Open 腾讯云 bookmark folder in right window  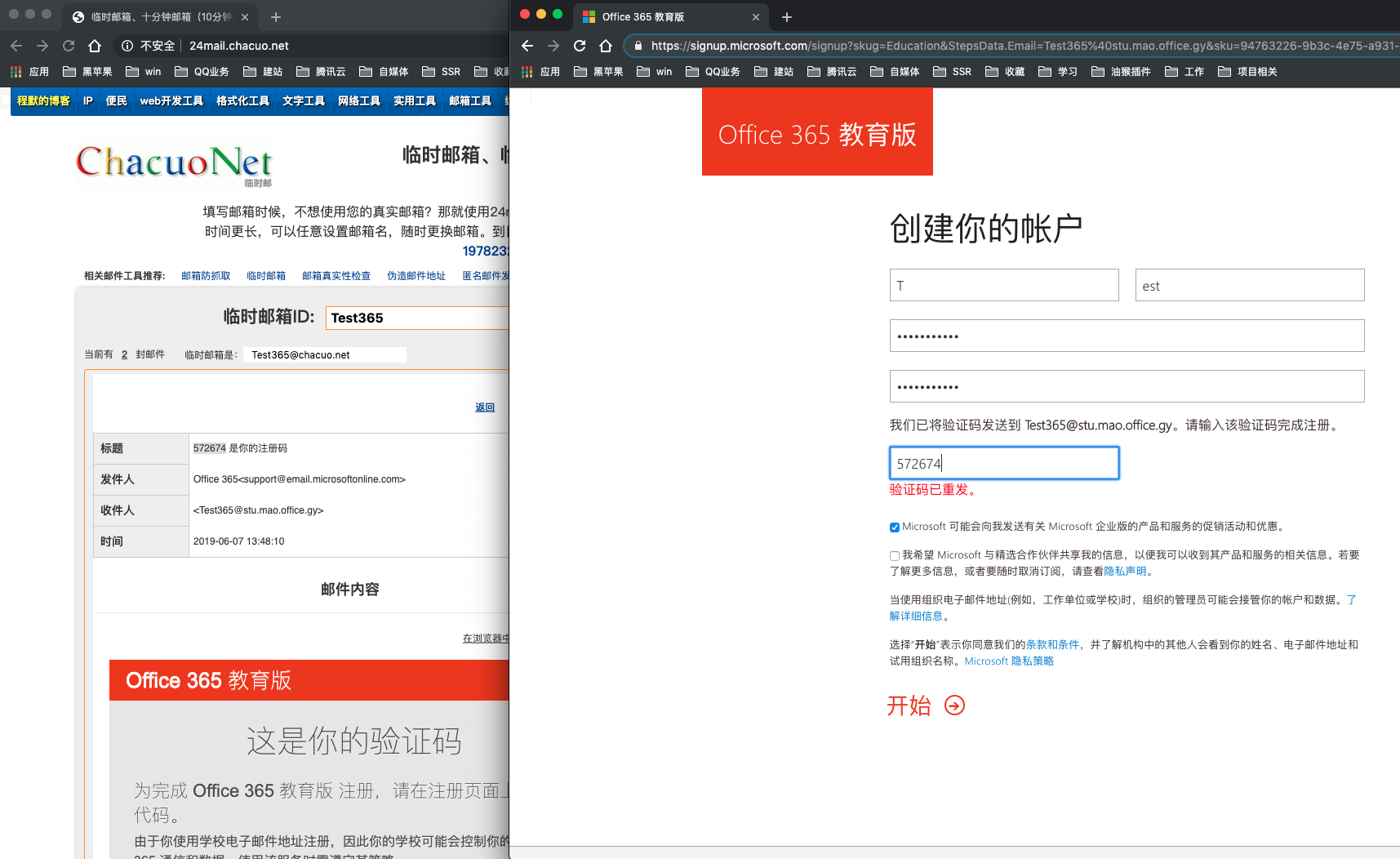click(x=832, y=72)
